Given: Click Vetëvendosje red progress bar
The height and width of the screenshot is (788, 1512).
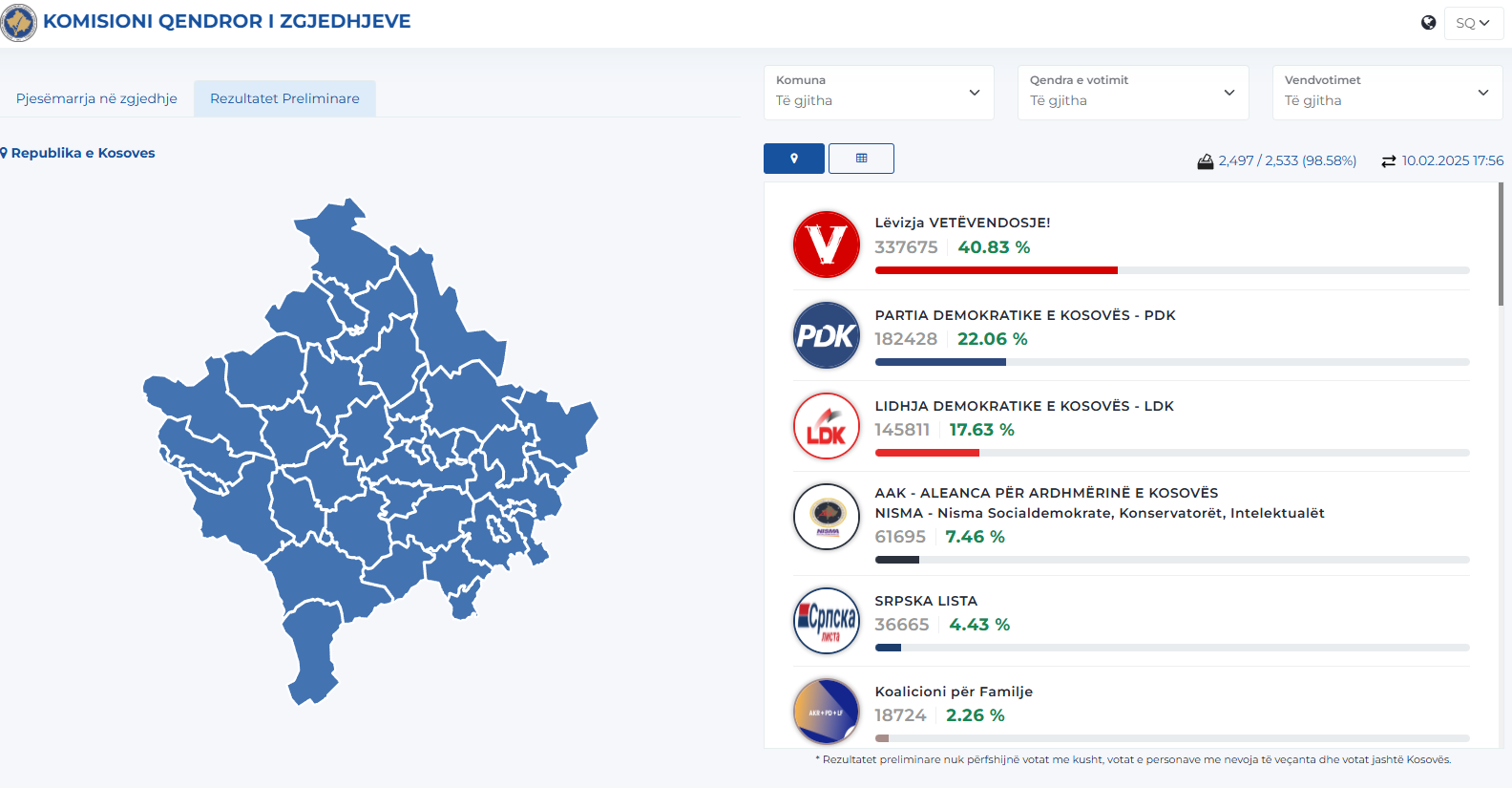Looking at the screenshot, I should coord(996,270).
